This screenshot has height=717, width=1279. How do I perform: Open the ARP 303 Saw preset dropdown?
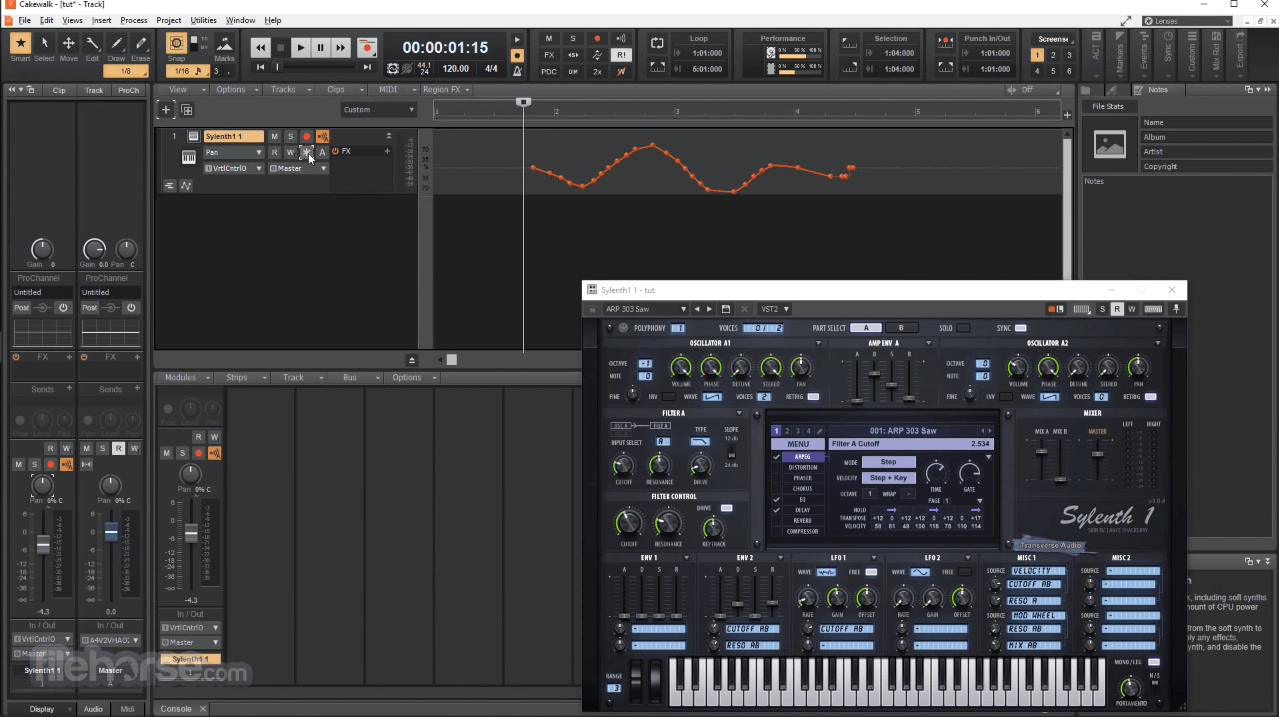pos(646,309)
